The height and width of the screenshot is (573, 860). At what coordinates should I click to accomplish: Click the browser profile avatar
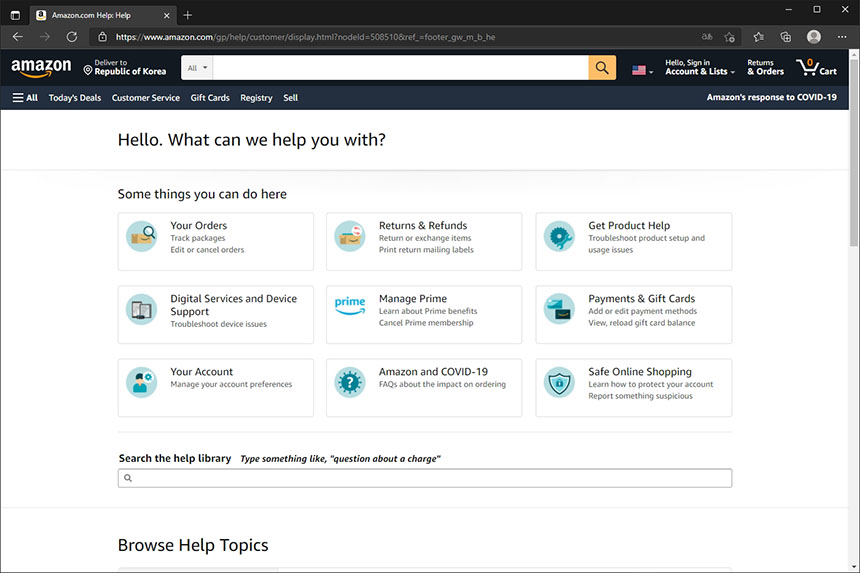pyautogui.click(x=814, y=37)
